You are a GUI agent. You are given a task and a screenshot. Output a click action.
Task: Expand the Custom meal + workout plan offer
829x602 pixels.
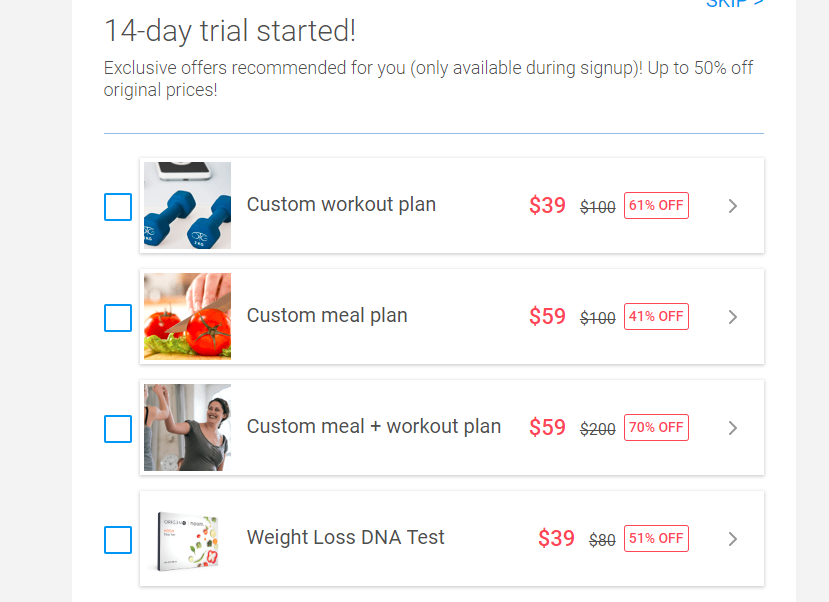(x=732, y=427)
